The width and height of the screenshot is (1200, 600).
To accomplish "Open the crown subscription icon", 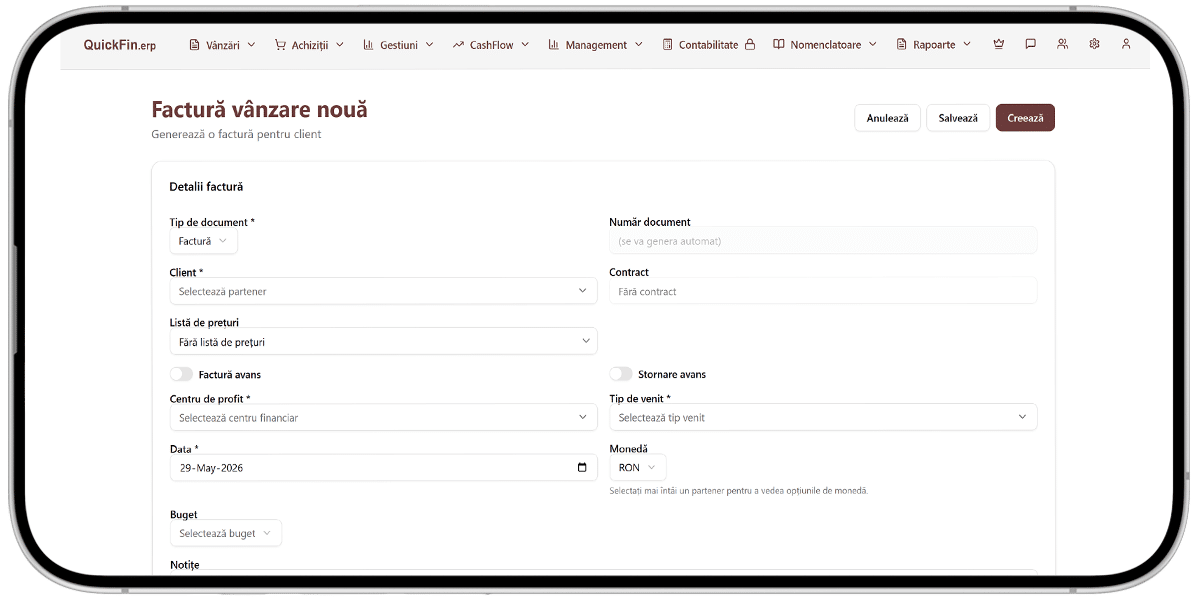I will coord(998,44).
